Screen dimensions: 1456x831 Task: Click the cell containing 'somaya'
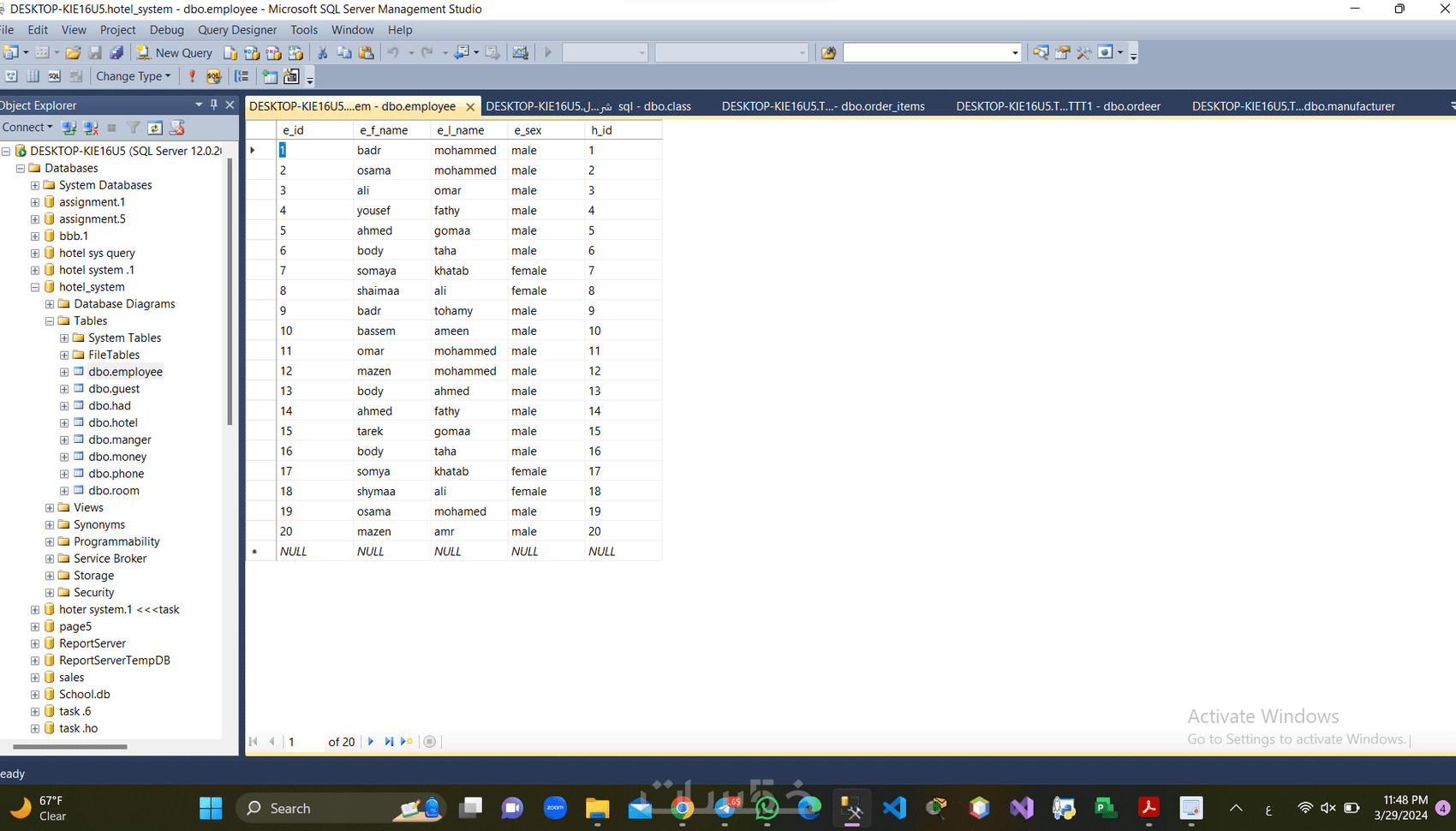[392, 271]
